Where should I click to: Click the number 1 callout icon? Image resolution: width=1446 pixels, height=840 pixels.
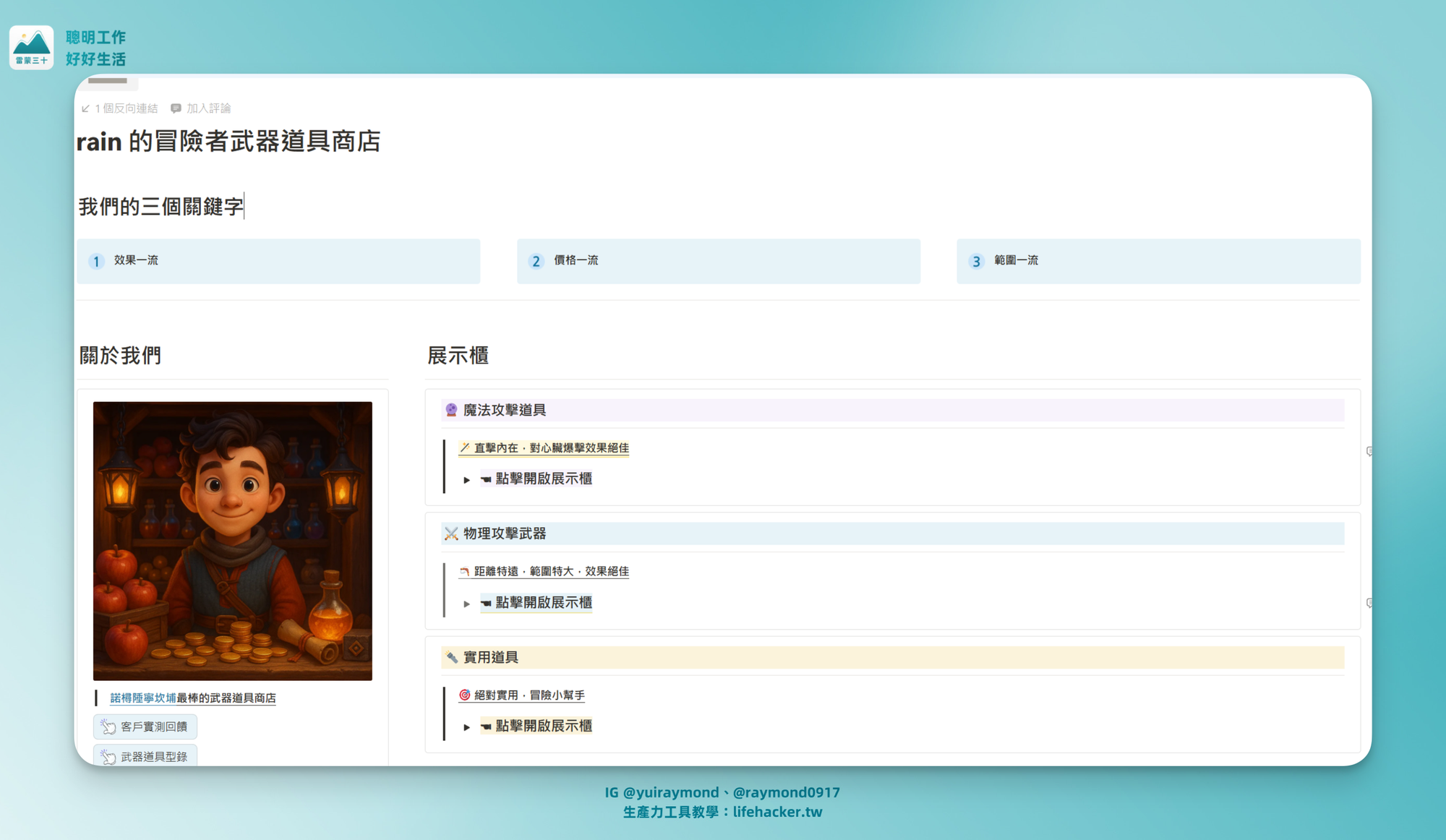[96, 261]
